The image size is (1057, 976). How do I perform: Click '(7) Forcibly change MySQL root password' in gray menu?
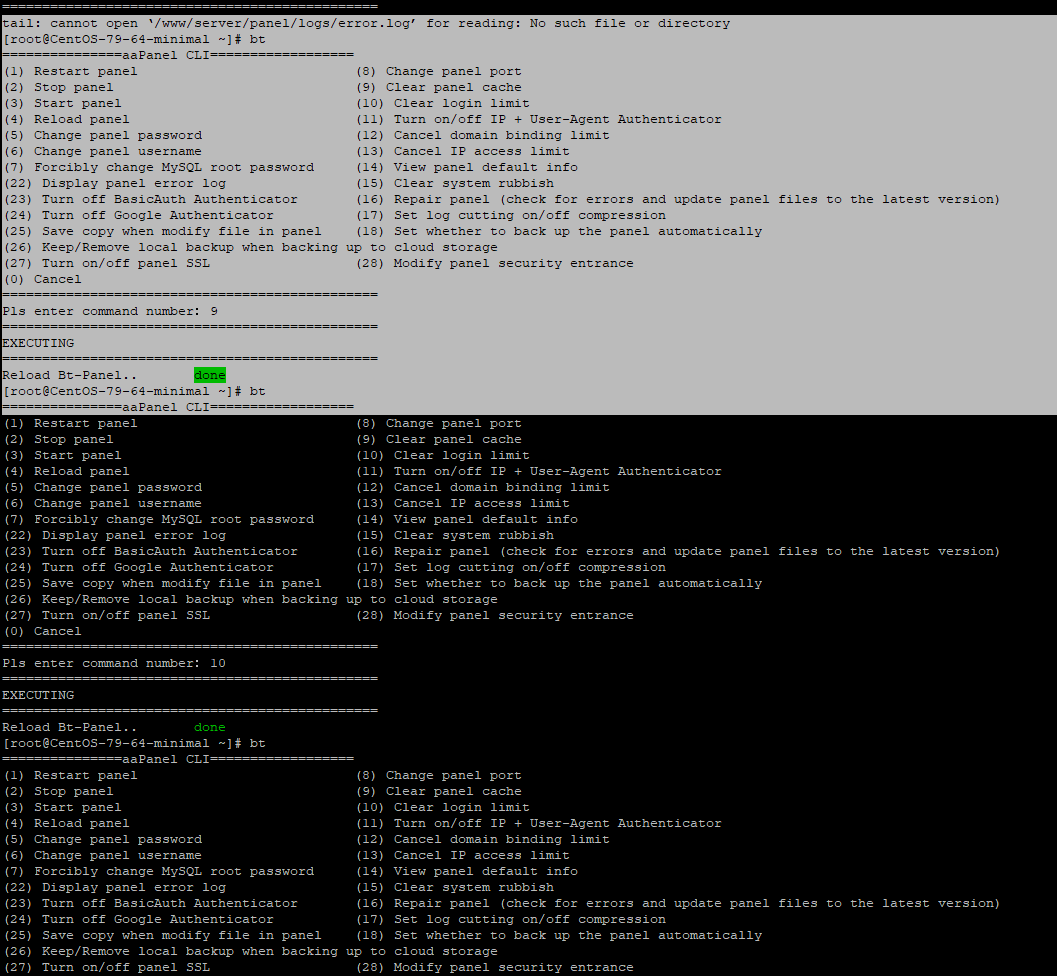coord(159,167)
